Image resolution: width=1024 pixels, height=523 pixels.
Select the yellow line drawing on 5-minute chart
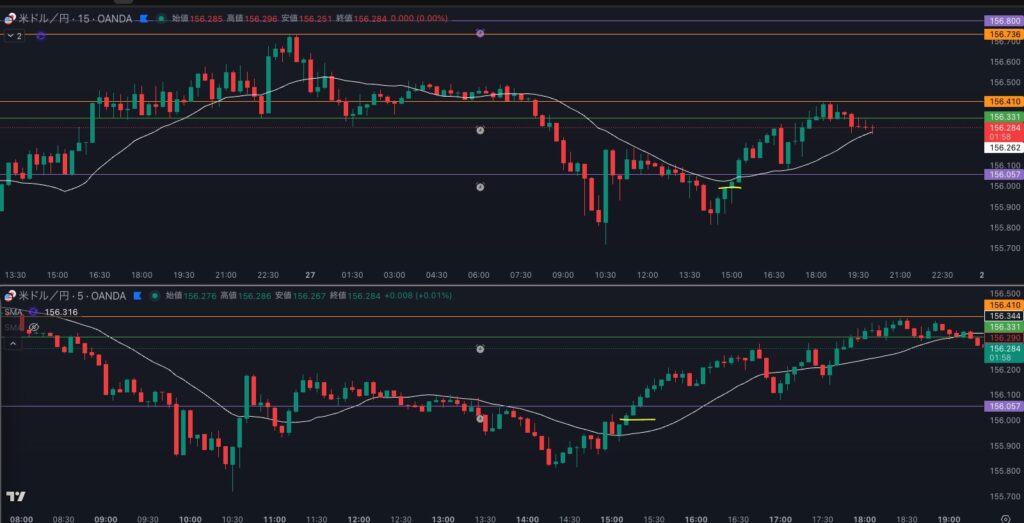tap(638, 419)
